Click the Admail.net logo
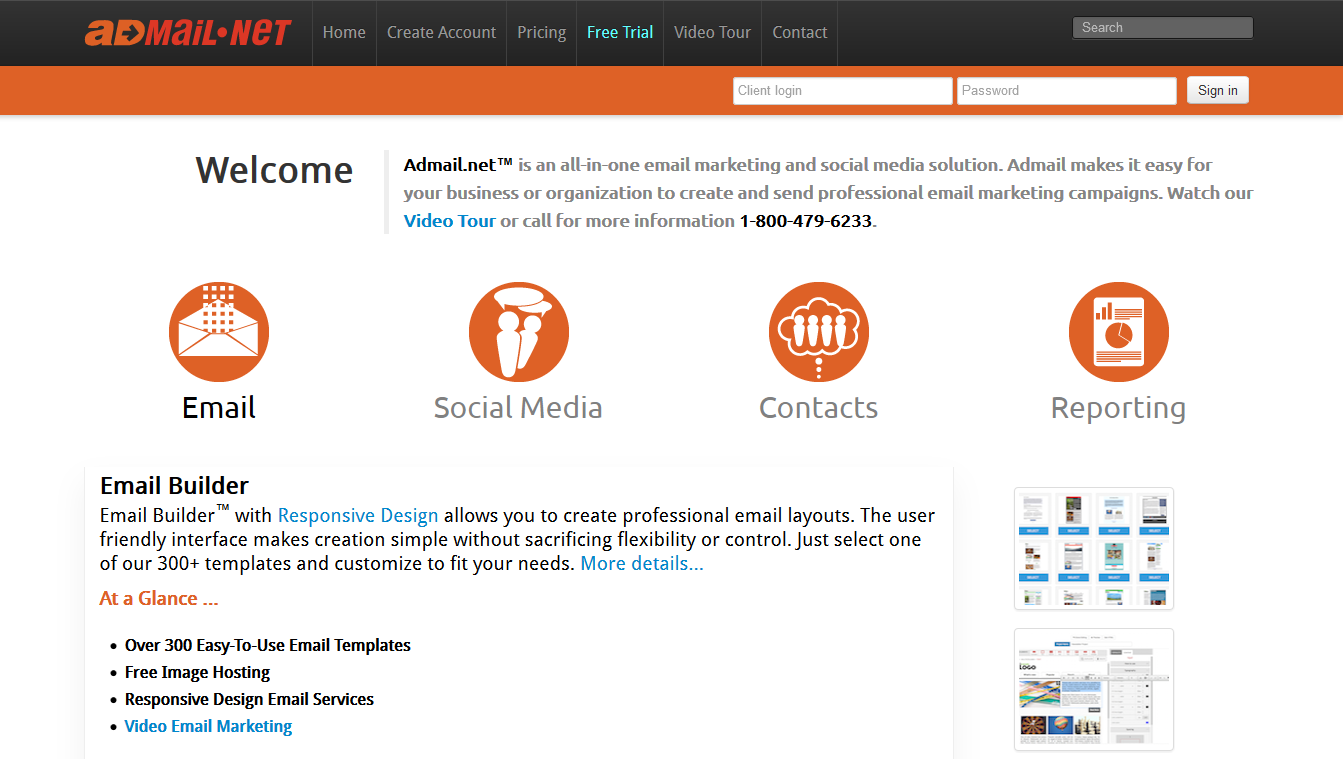1343x759 pixels. (x=188, y=33)
